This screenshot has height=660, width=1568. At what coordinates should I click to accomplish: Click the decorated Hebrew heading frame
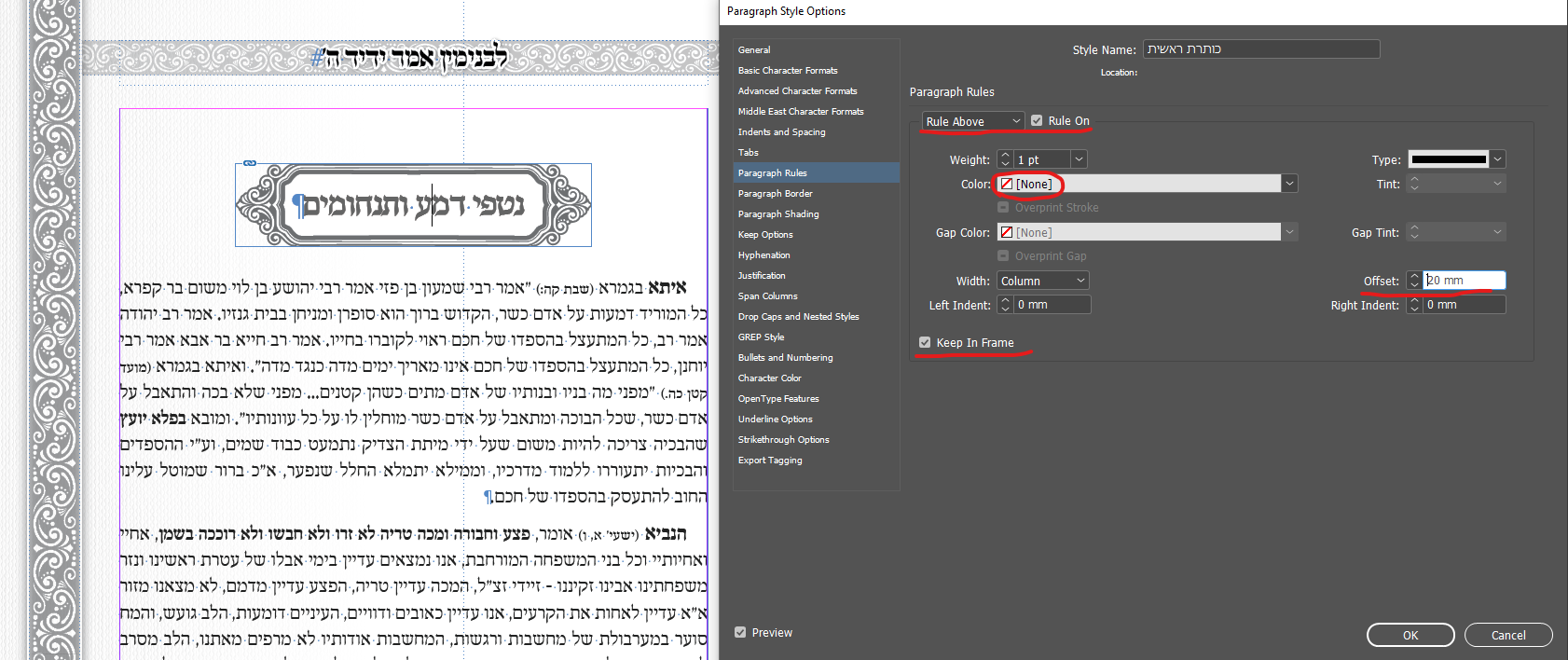pos(413,205)
